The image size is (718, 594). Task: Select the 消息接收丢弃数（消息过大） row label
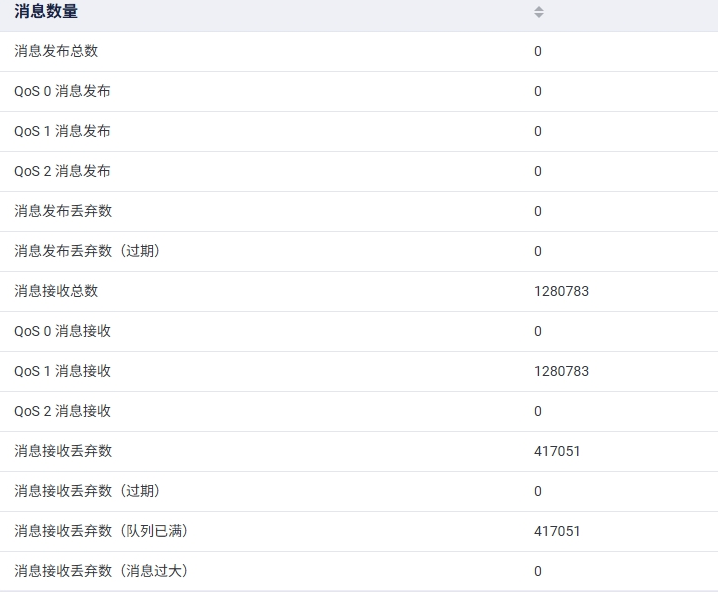coord(101,571)
